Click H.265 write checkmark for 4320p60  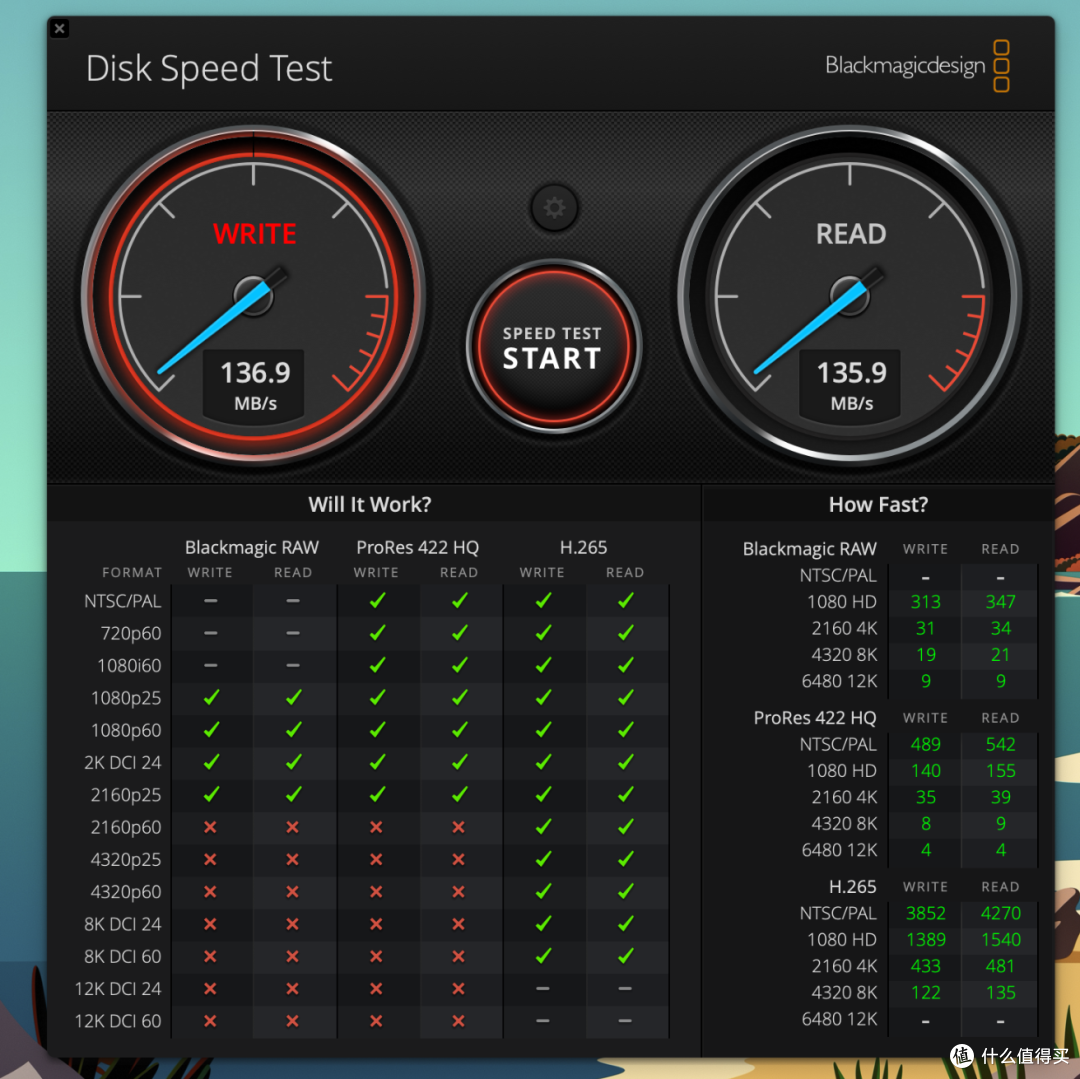pyautogui.click(x=543, y=891)
